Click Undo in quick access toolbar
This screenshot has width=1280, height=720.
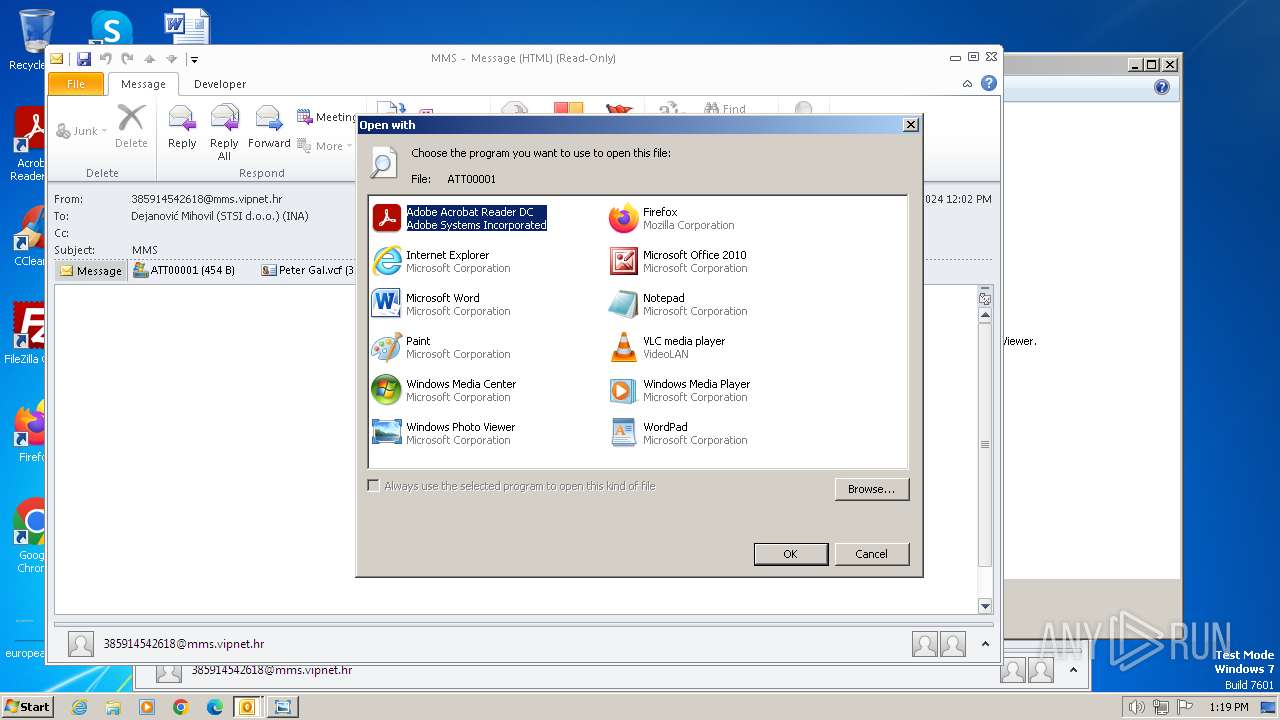(x=105, y=59)
